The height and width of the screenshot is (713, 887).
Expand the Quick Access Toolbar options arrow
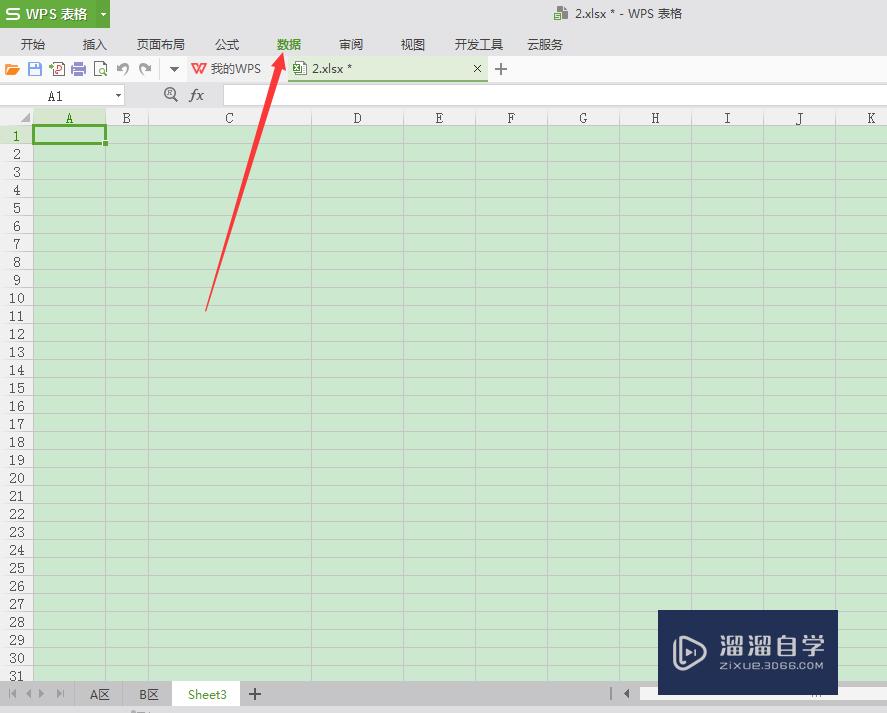172,68
